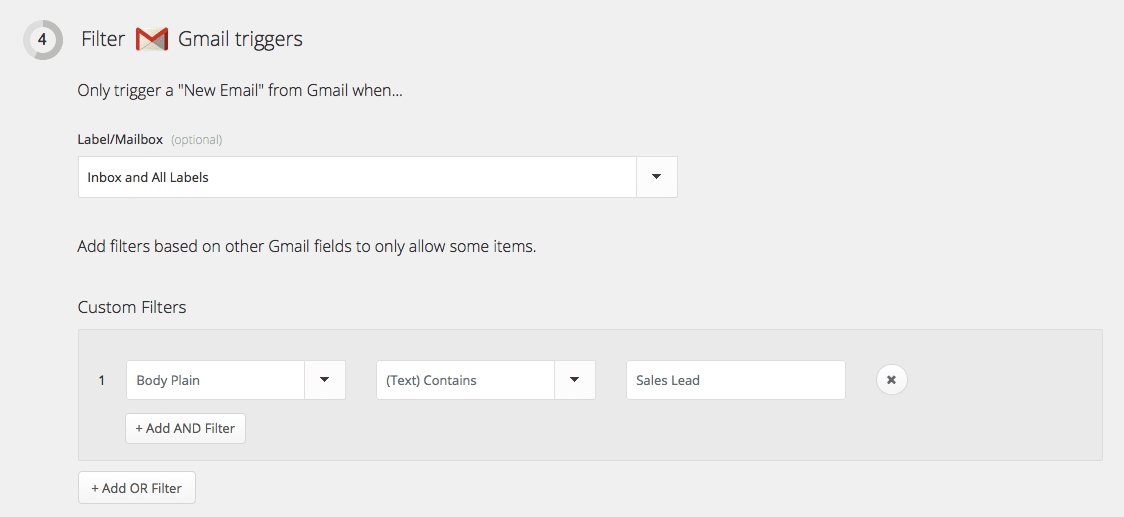
Task: Open the Body Plain field dropdown arrow
Action: click(324, 380)
